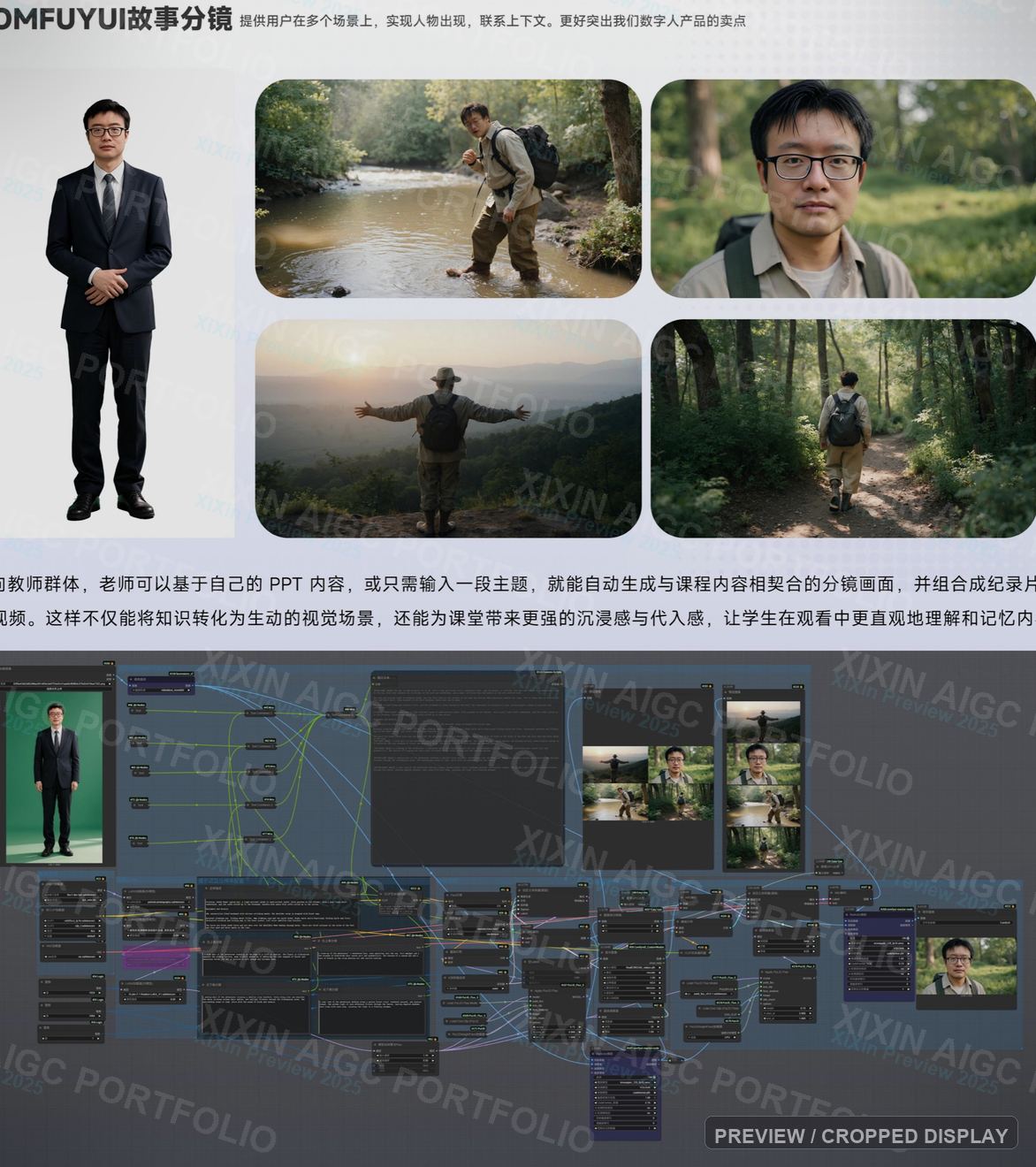Click the green-screen input image in the load node
1036x1167 pixels.
(54, 776)
